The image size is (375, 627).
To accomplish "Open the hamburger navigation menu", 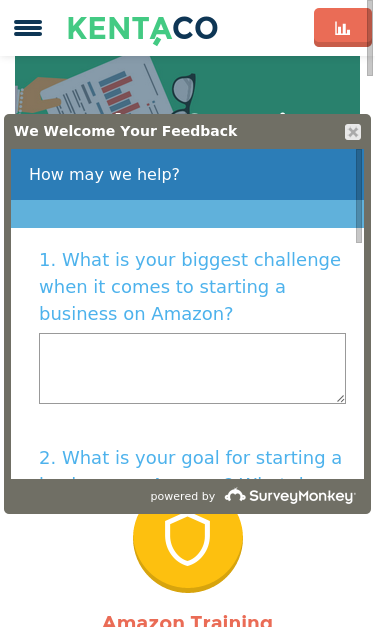I will pos(28,28).
